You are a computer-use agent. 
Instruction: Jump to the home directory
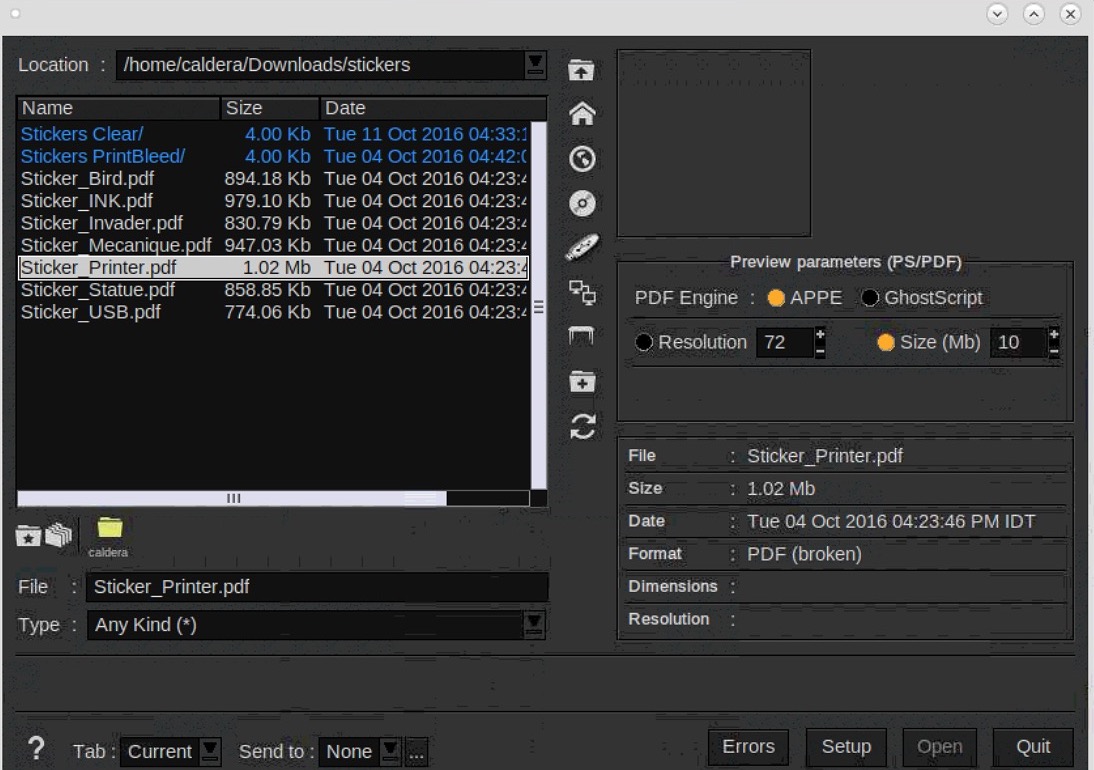(x=581, y=115)
